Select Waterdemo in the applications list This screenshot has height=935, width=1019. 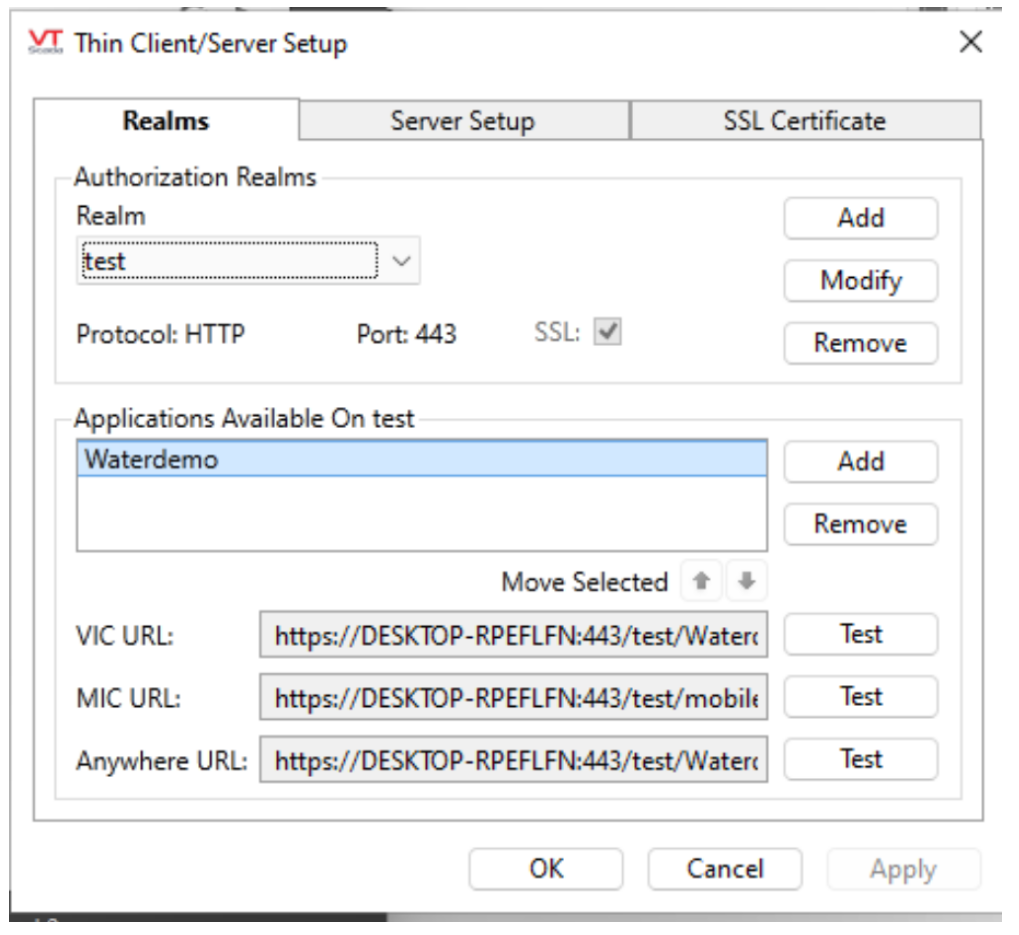point(420,460)
